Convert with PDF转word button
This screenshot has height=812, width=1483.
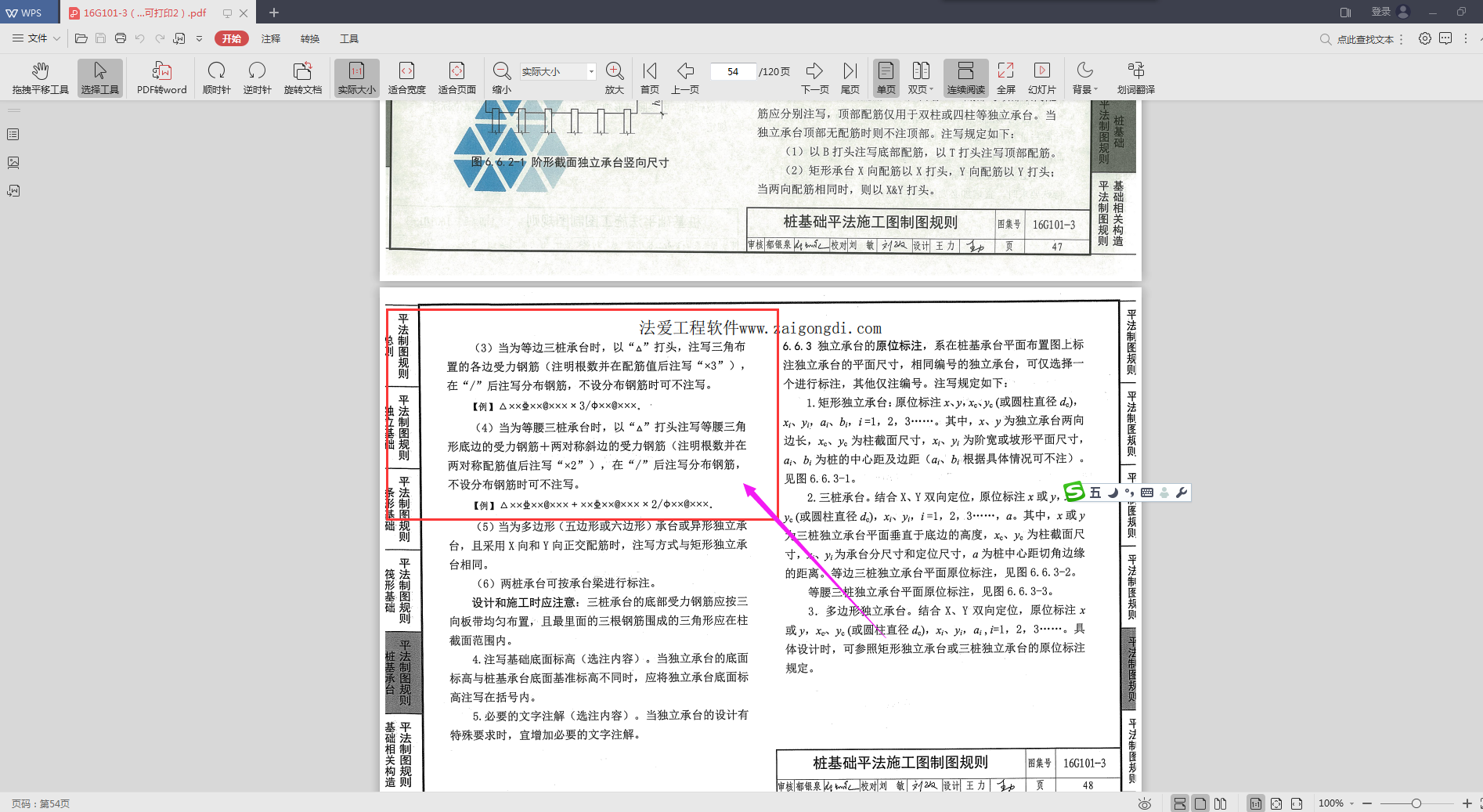[x=162, y=78]
